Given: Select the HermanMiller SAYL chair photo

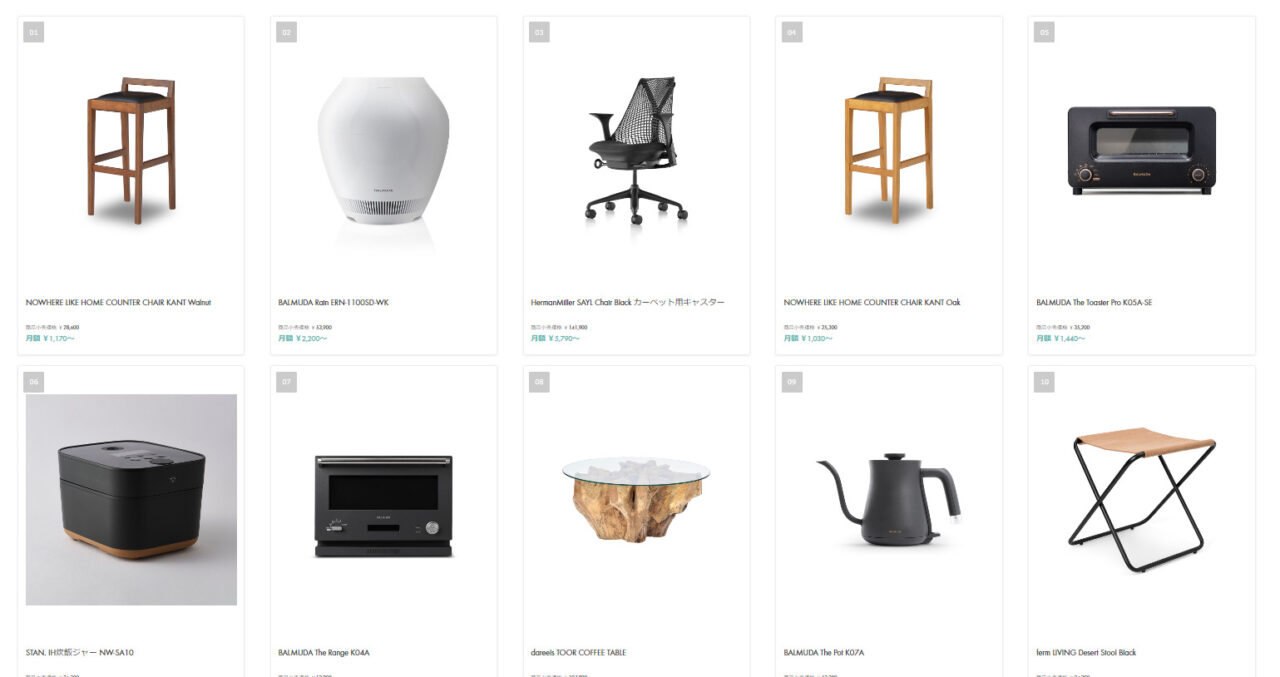Looking at the screenshot, I should (636, 150).
